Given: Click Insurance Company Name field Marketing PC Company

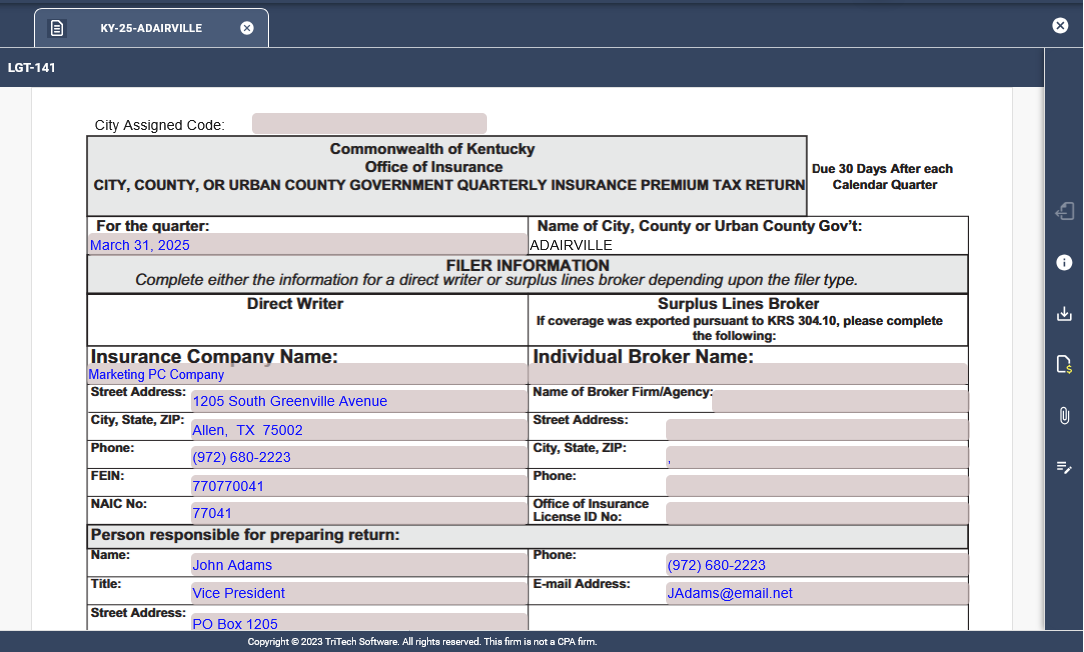Looking at the screenshot, I should [308, 374].
